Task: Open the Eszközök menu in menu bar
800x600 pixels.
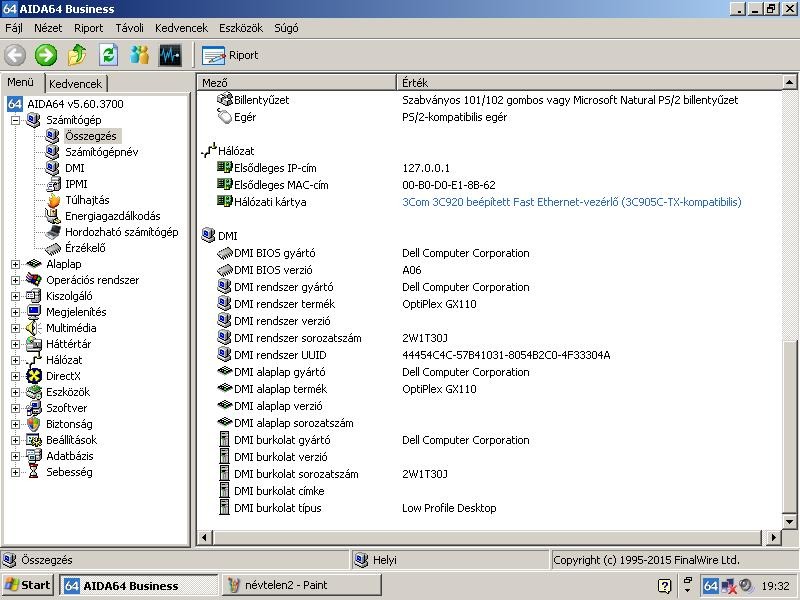Action: point(241,28)
